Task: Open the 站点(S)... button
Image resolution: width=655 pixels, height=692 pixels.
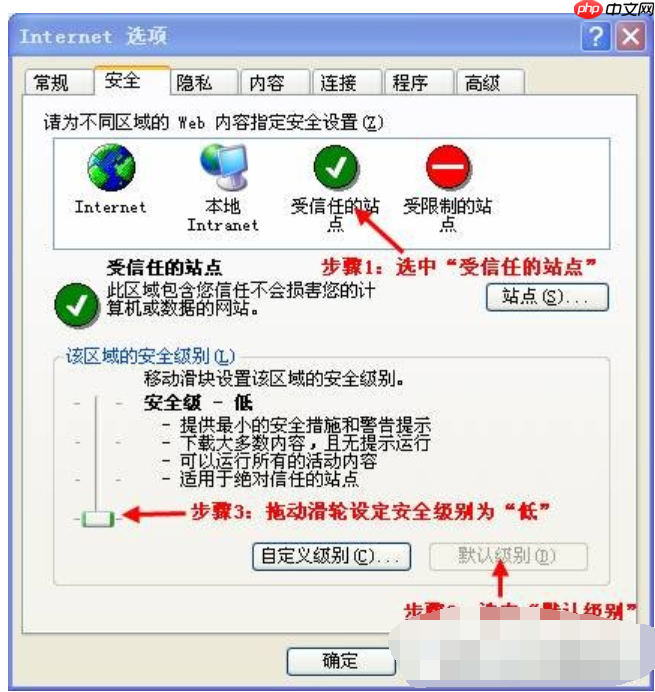Action: (547, 297)
